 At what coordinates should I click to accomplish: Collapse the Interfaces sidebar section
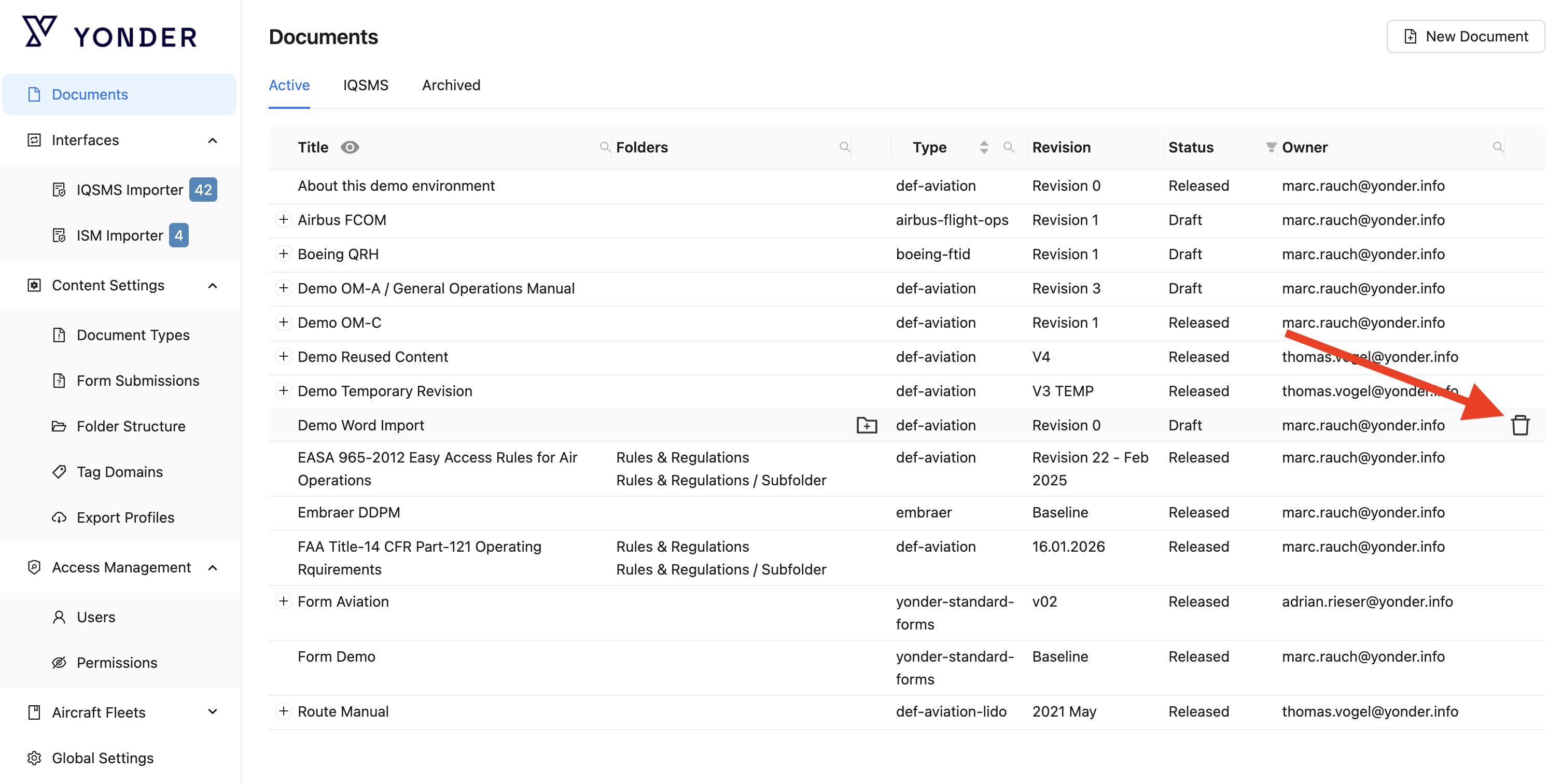click(213, 140)
